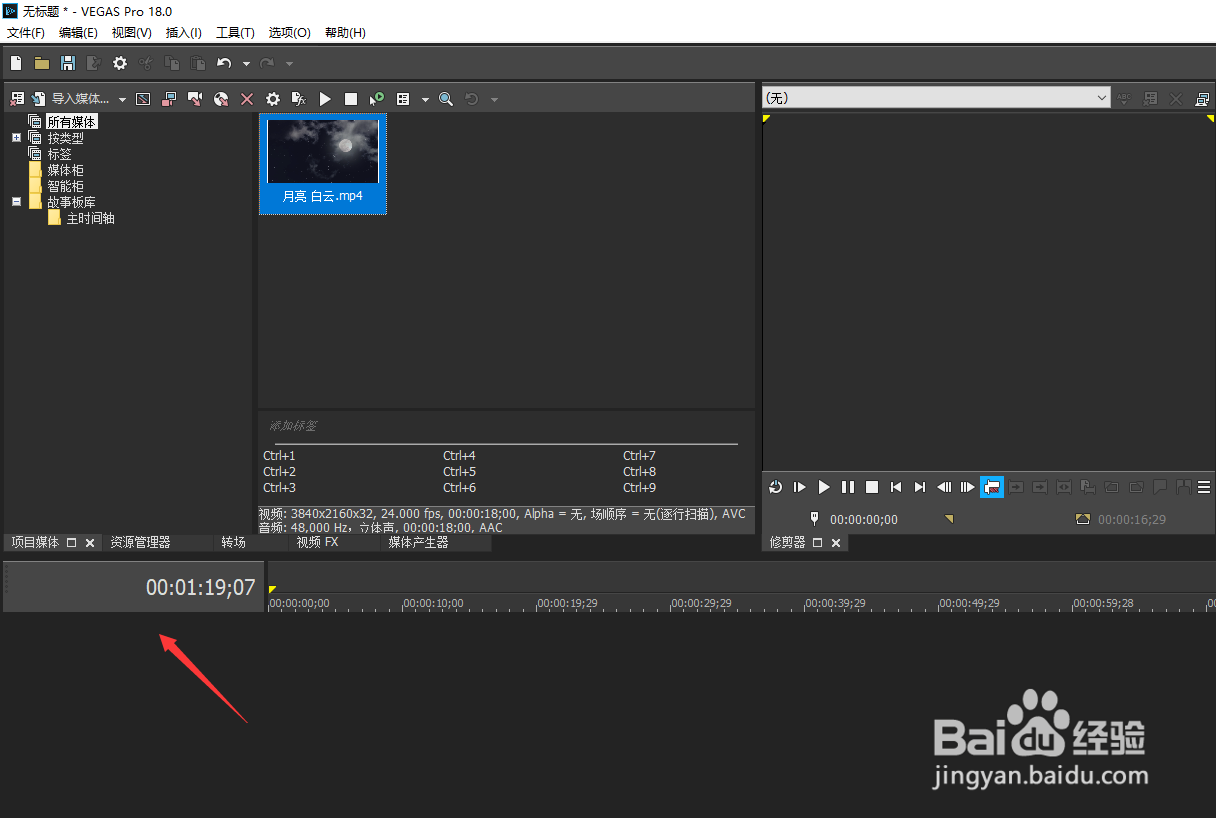Toggle the highlighted timeline overwrite button in trimmer
The width and height of the screenshot is (1216, 818).
[x=992, y=487]
